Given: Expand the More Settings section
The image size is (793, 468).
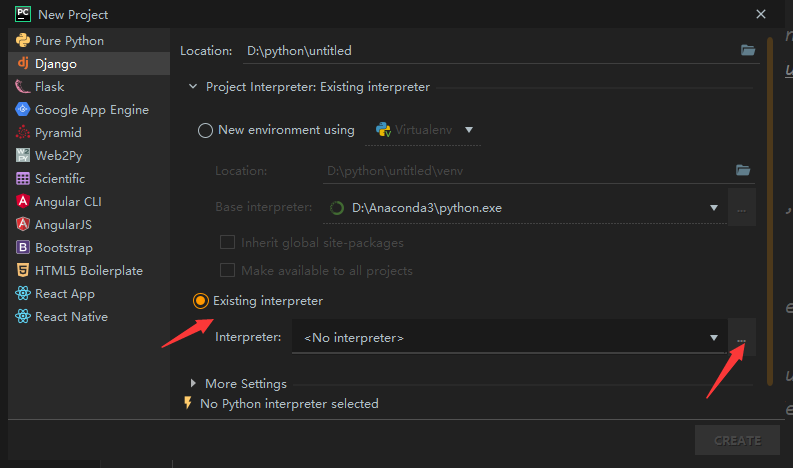Looking at the screenshot, I should click(194, 383).
